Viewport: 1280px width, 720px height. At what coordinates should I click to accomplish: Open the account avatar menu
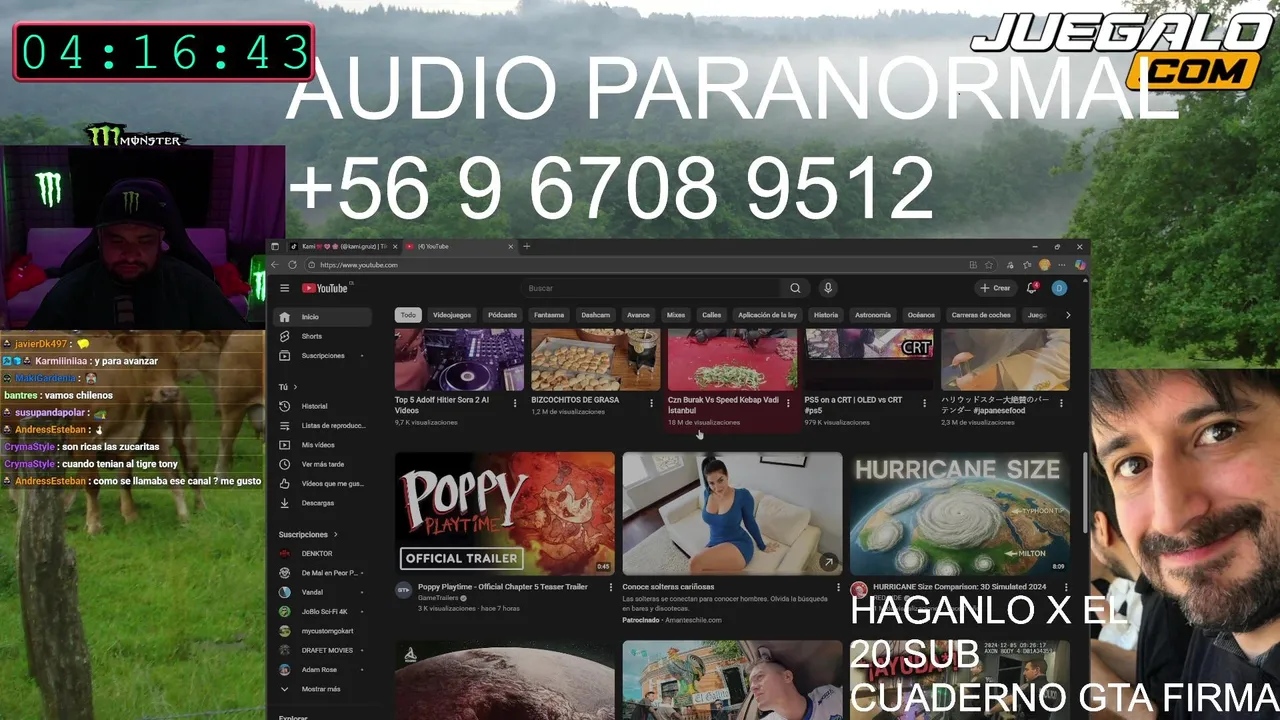[1059, 288]
